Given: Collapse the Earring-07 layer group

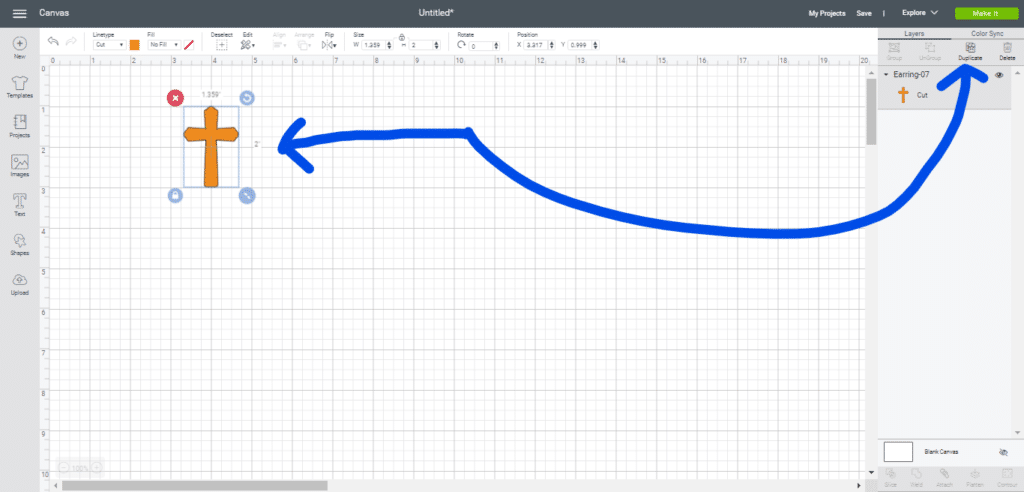Looking at the screenshot, I should [x=886, y=75].
